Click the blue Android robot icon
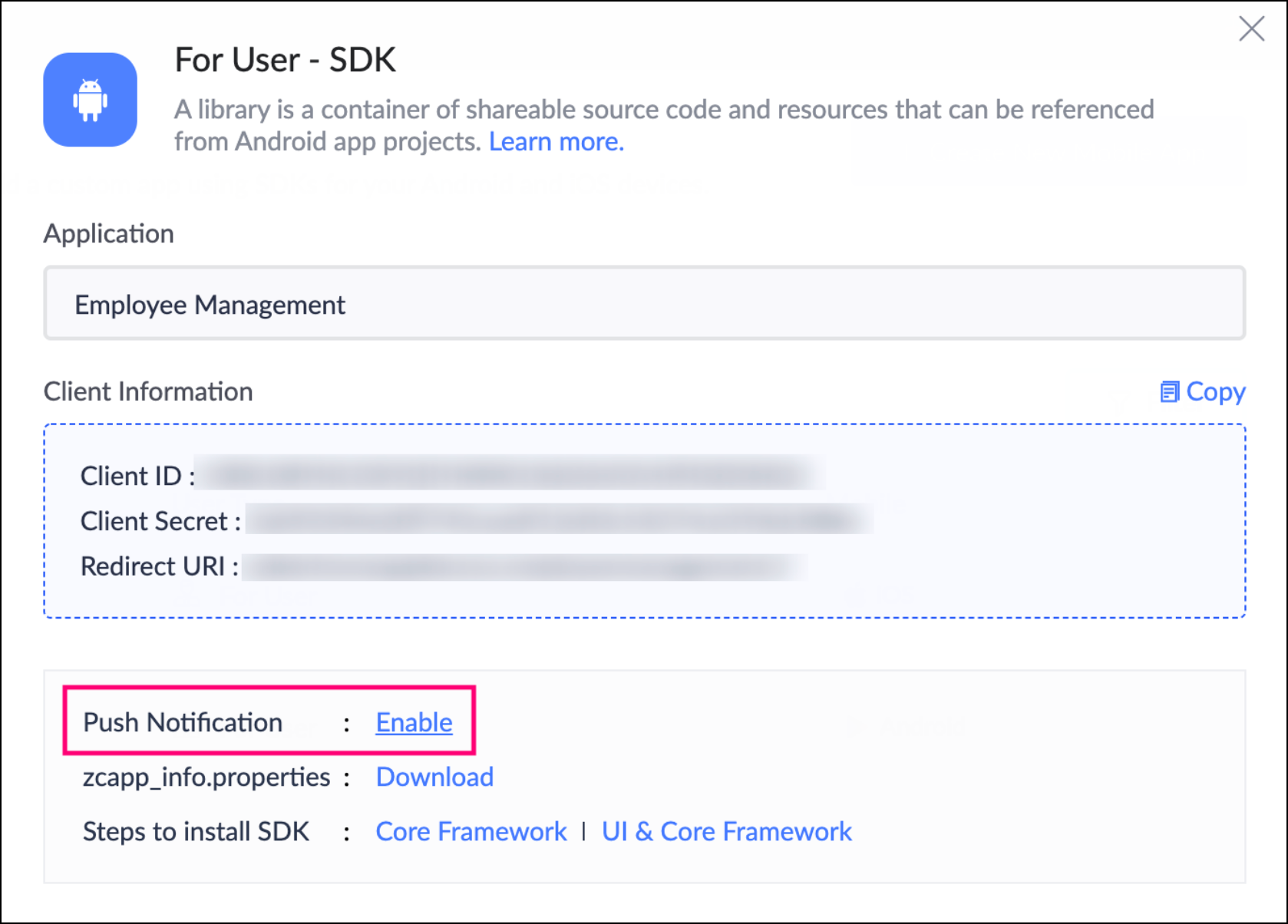This screenshot has width=1288, height=924. tap(91, 100)
